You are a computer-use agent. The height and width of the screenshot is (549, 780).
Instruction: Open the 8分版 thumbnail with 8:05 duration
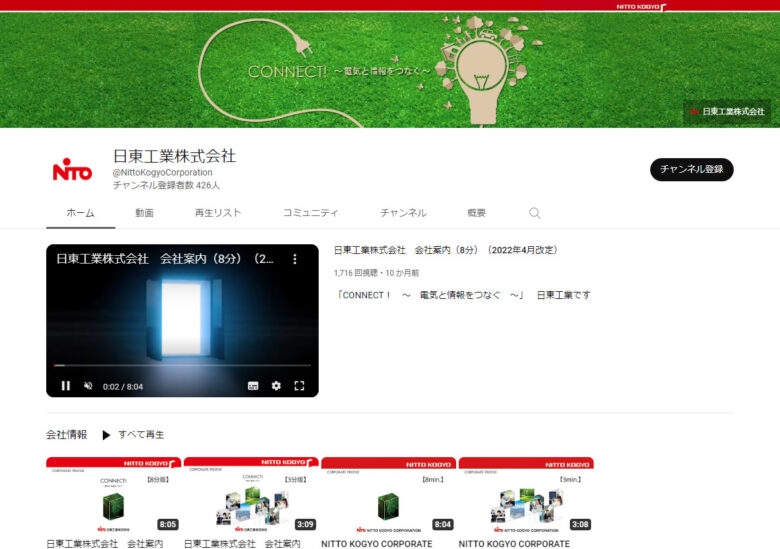(113, 495)
